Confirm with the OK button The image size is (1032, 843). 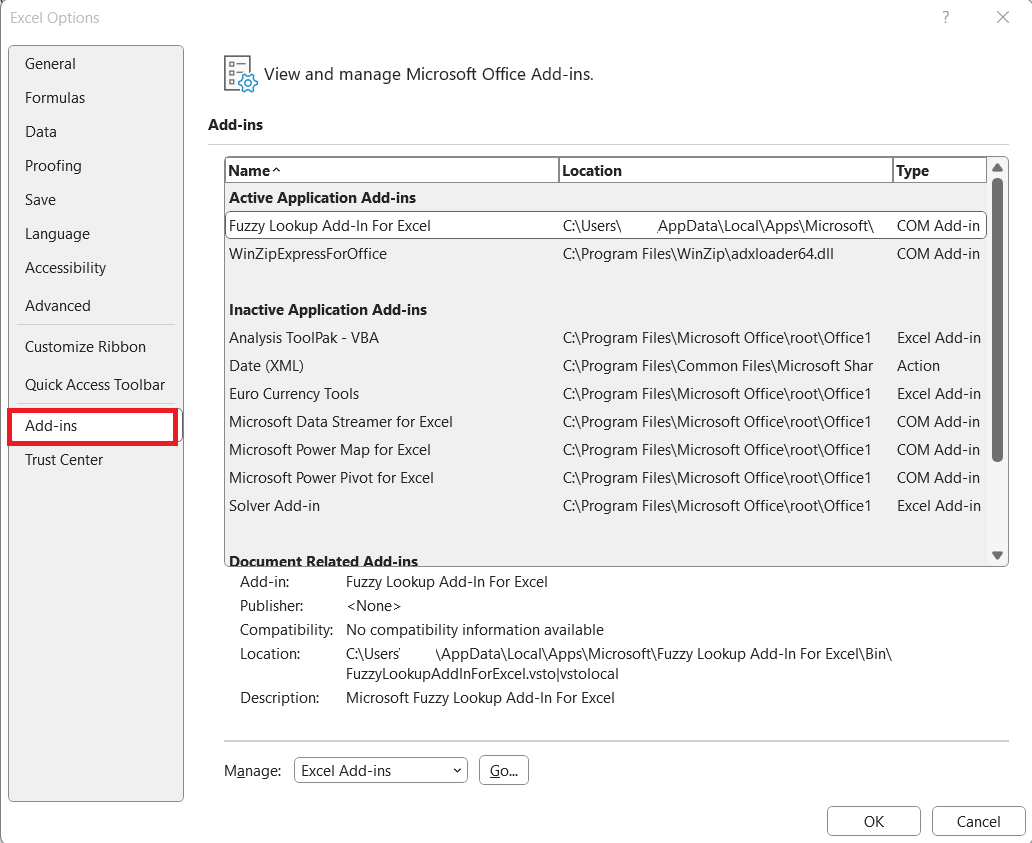coord(873,821)
